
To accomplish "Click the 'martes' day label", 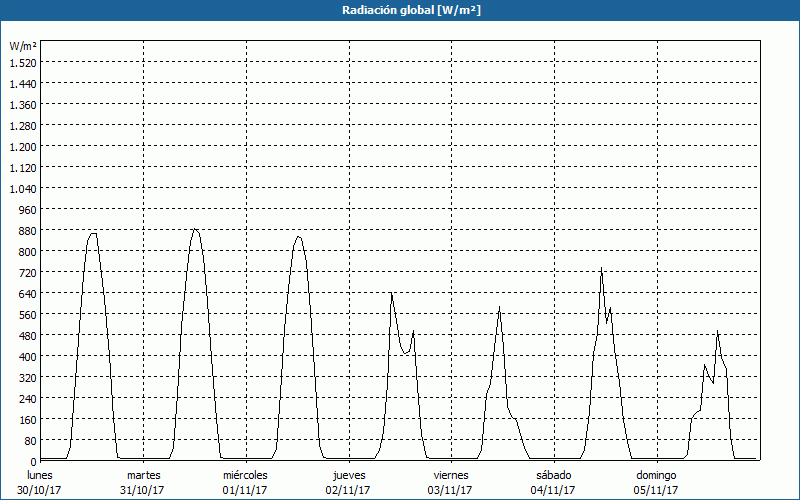I will 143,475.
